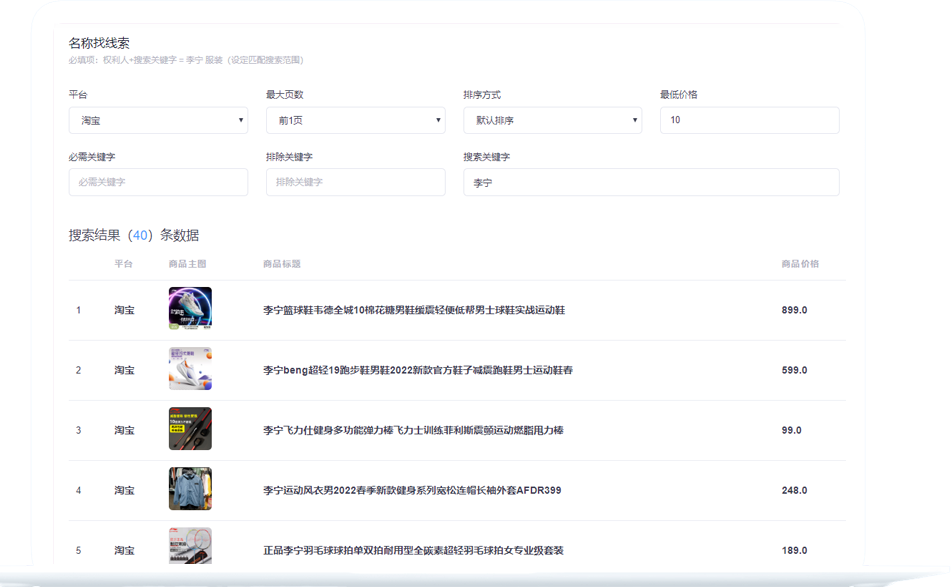Image resolution: width=951 pixels, height=587 pixels.
Task: Click the 商品价格 column header
Action: click(x=801, y=264)
